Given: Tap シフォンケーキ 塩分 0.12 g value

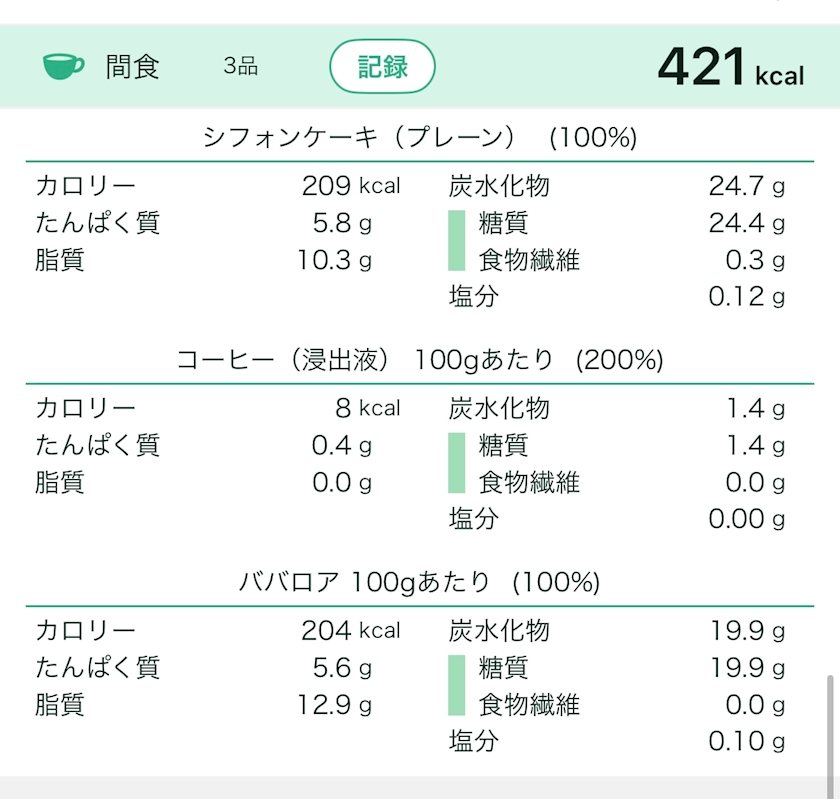Looking at the screenshot, I should [x=746, y=297].
